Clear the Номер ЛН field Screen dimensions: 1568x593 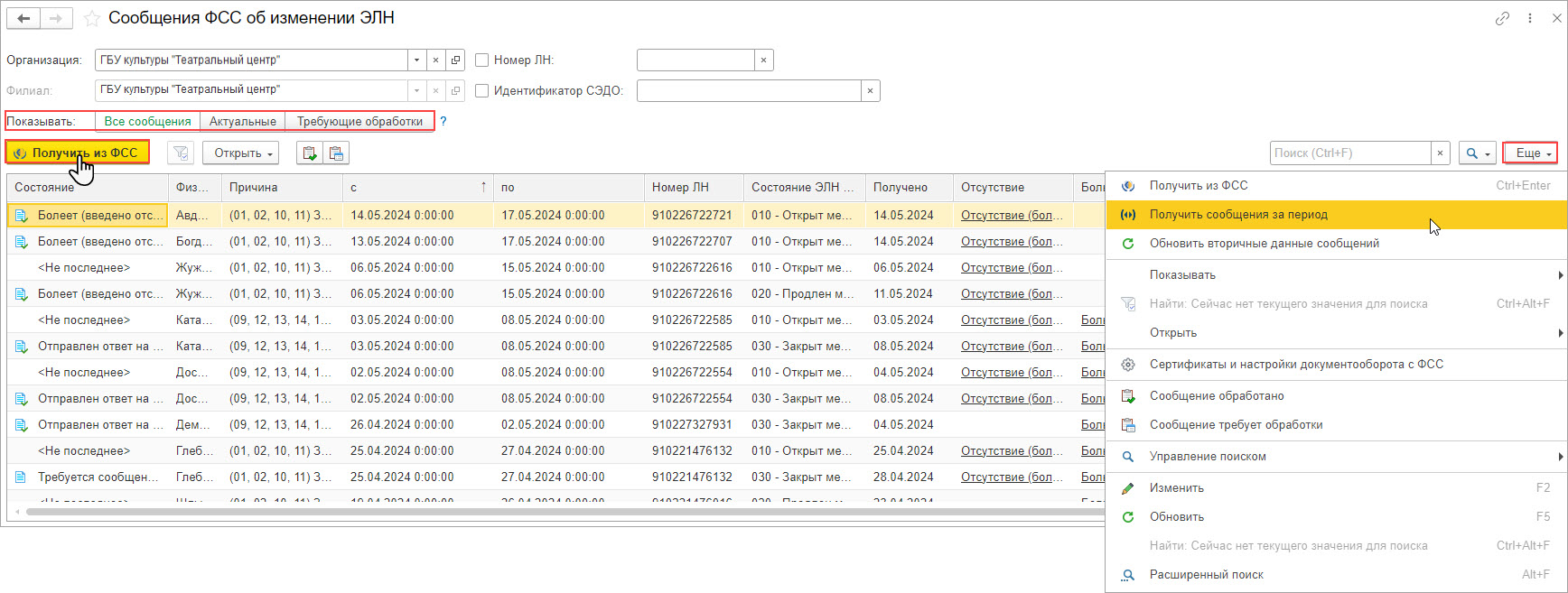click(764, 60)
